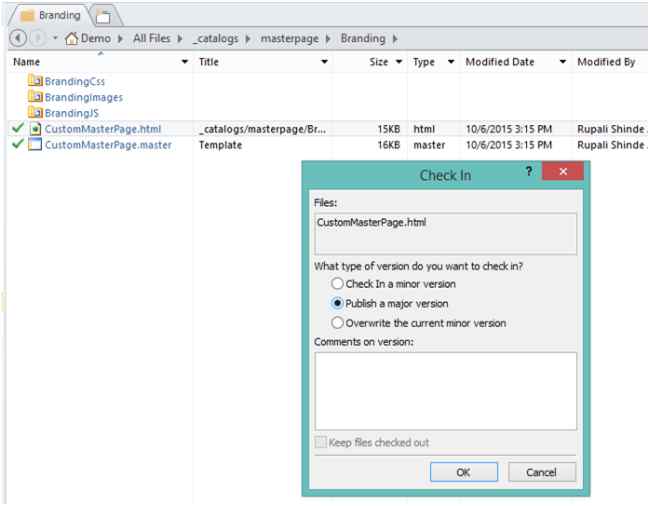Screen dimensions: 650x506
Task: Click the CustomMasterPage.master file icon
Action: point(35,145)
